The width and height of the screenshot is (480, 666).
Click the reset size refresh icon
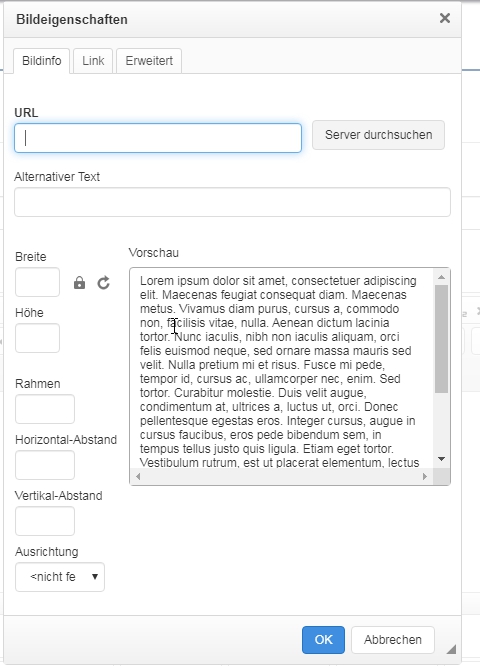click(x=104, y=283)
